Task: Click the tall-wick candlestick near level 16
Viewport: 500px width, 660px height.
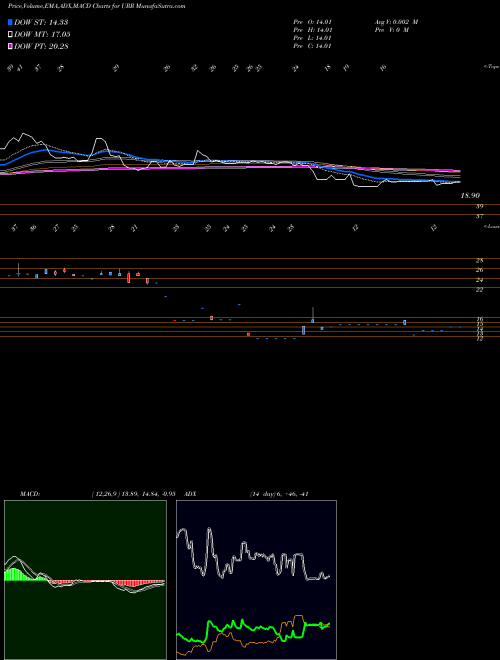Action: [x=313, y=316]
